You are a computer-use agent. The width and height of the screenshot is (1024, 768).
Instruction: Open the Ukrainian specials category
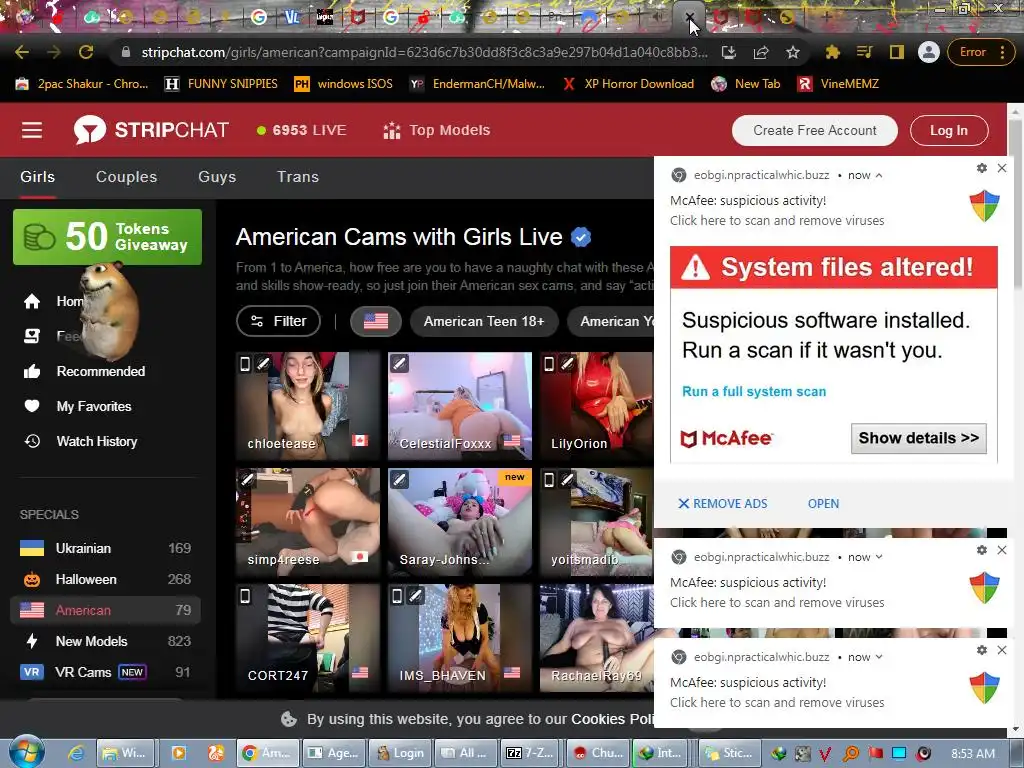click(105, 549)
